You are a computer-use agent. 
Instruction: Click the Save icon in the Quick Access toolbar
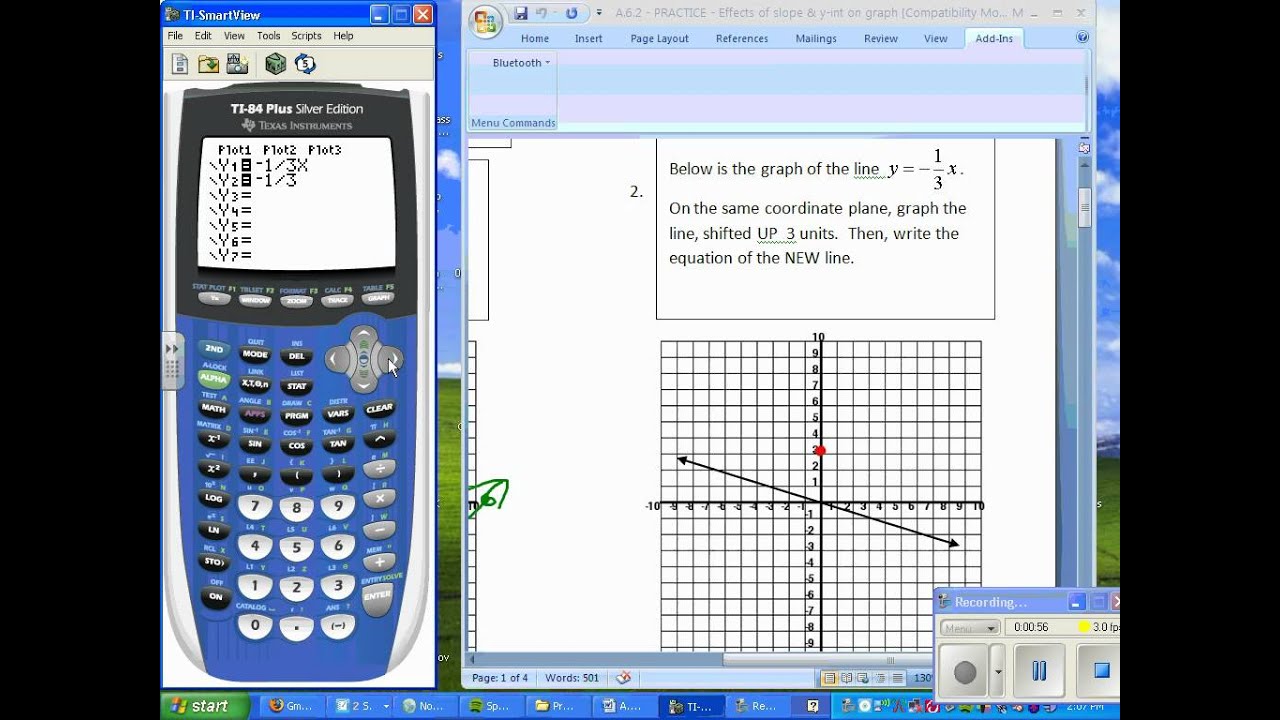pyautogui.click(x=520, y=13)
